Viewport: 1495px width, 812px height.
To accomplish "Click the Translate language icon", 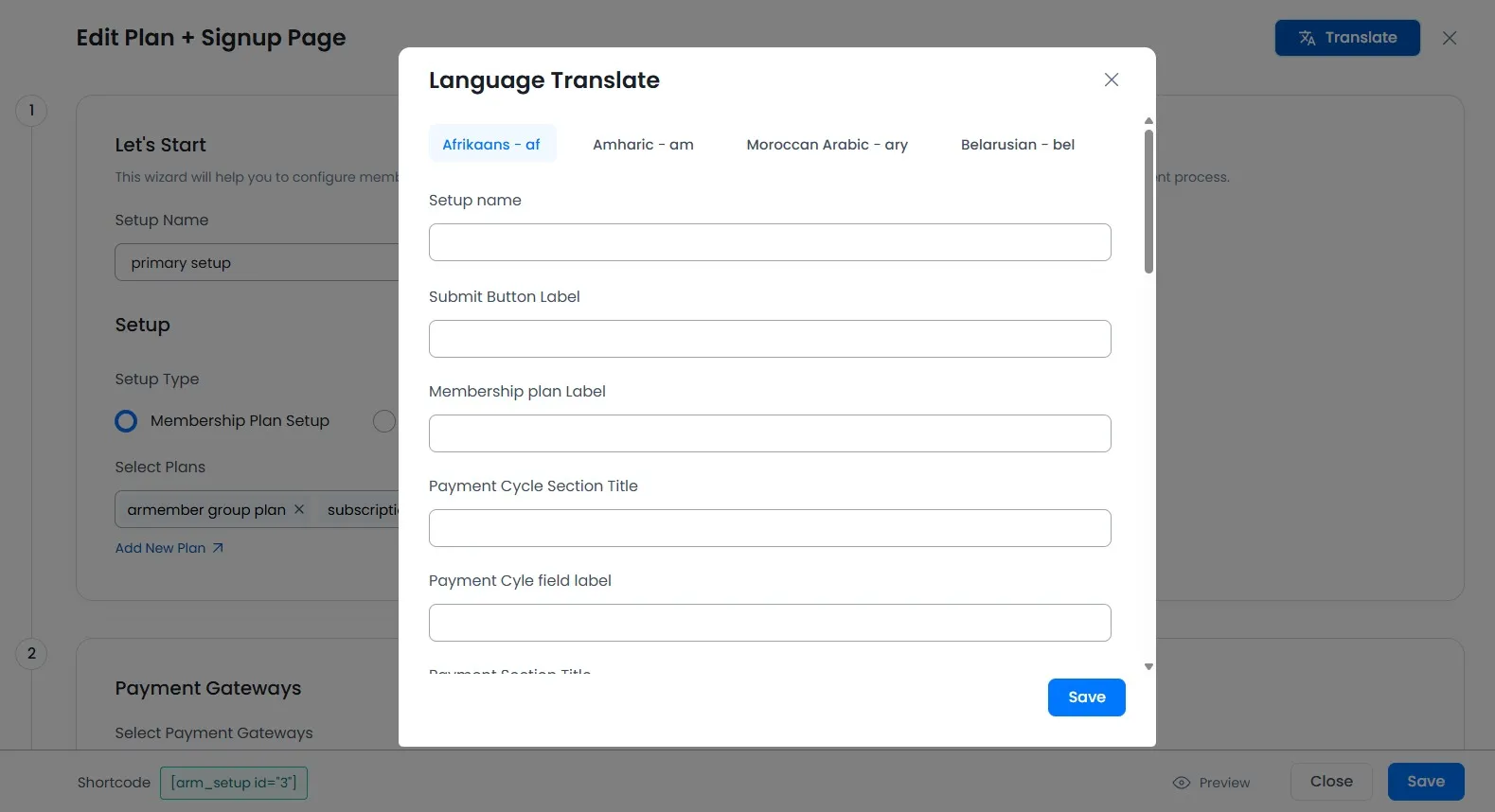I will tap(1308, 38).
